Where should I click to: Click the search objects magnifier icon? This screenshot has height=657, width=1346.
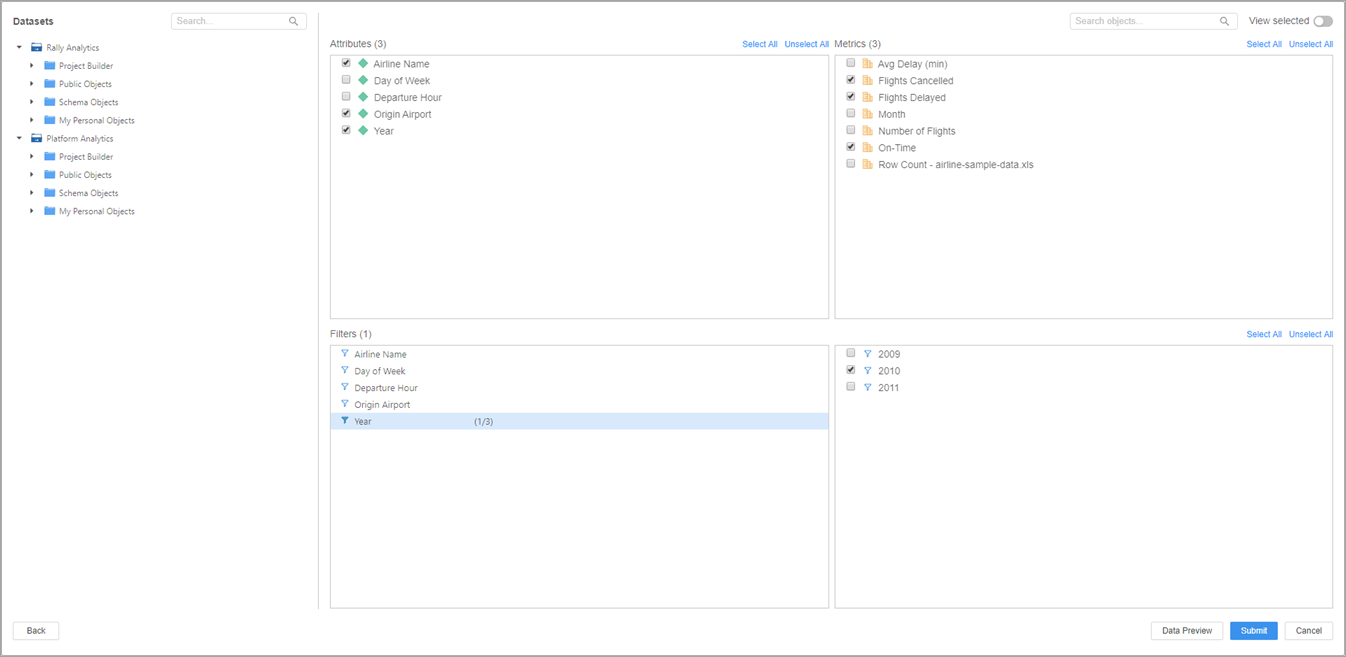pos(1224,21)
